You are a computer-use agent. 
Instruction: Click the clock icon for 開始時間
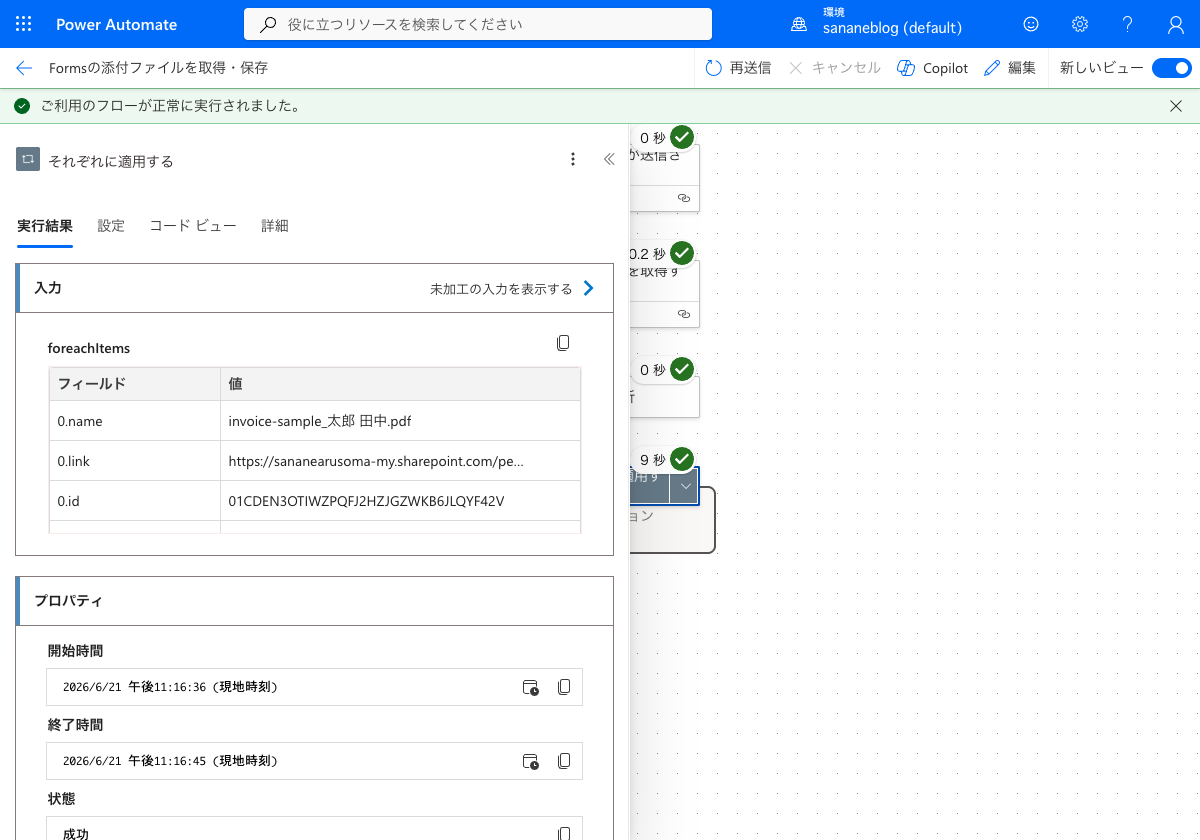pyautogui.click(x=531, y=687)
